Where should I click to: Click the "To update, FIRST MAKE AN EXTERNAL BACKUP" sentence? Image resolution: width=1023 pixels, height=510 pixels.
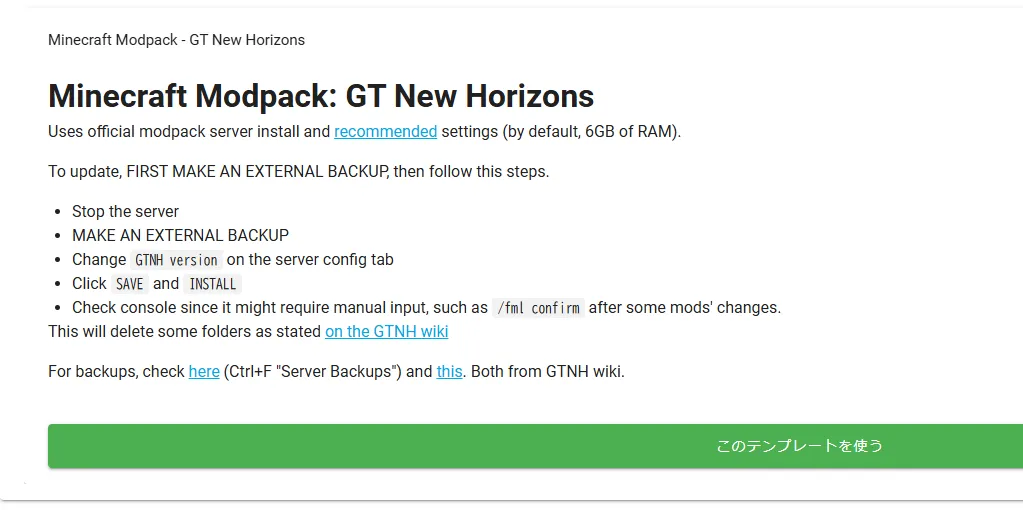pyautogui.click(x=219, y=172)
